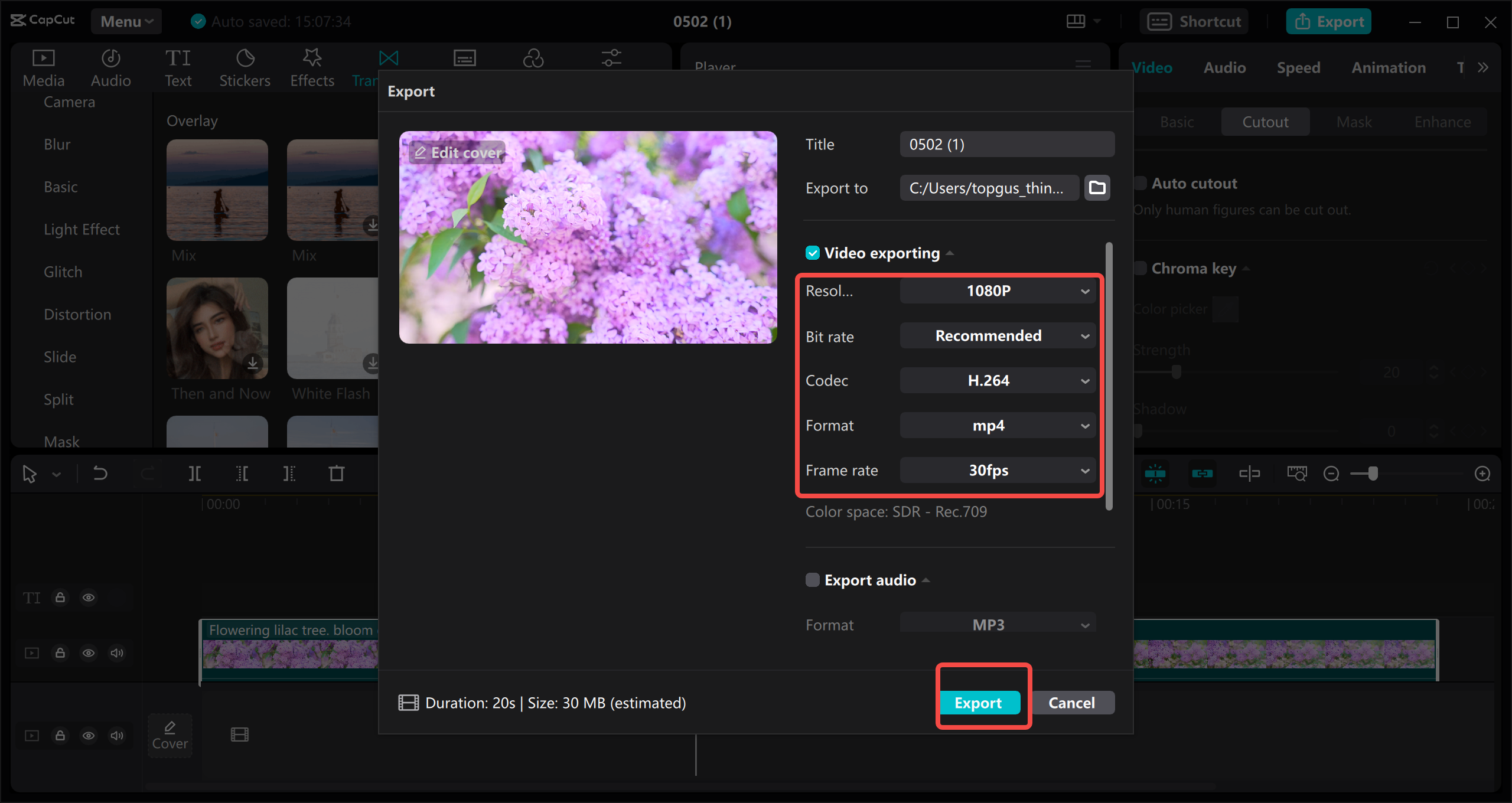The width and height of the screenshot is (1512, 803).
Task: Click the preview axis icon in timeline toolbar
Action: coord(1250,474)
